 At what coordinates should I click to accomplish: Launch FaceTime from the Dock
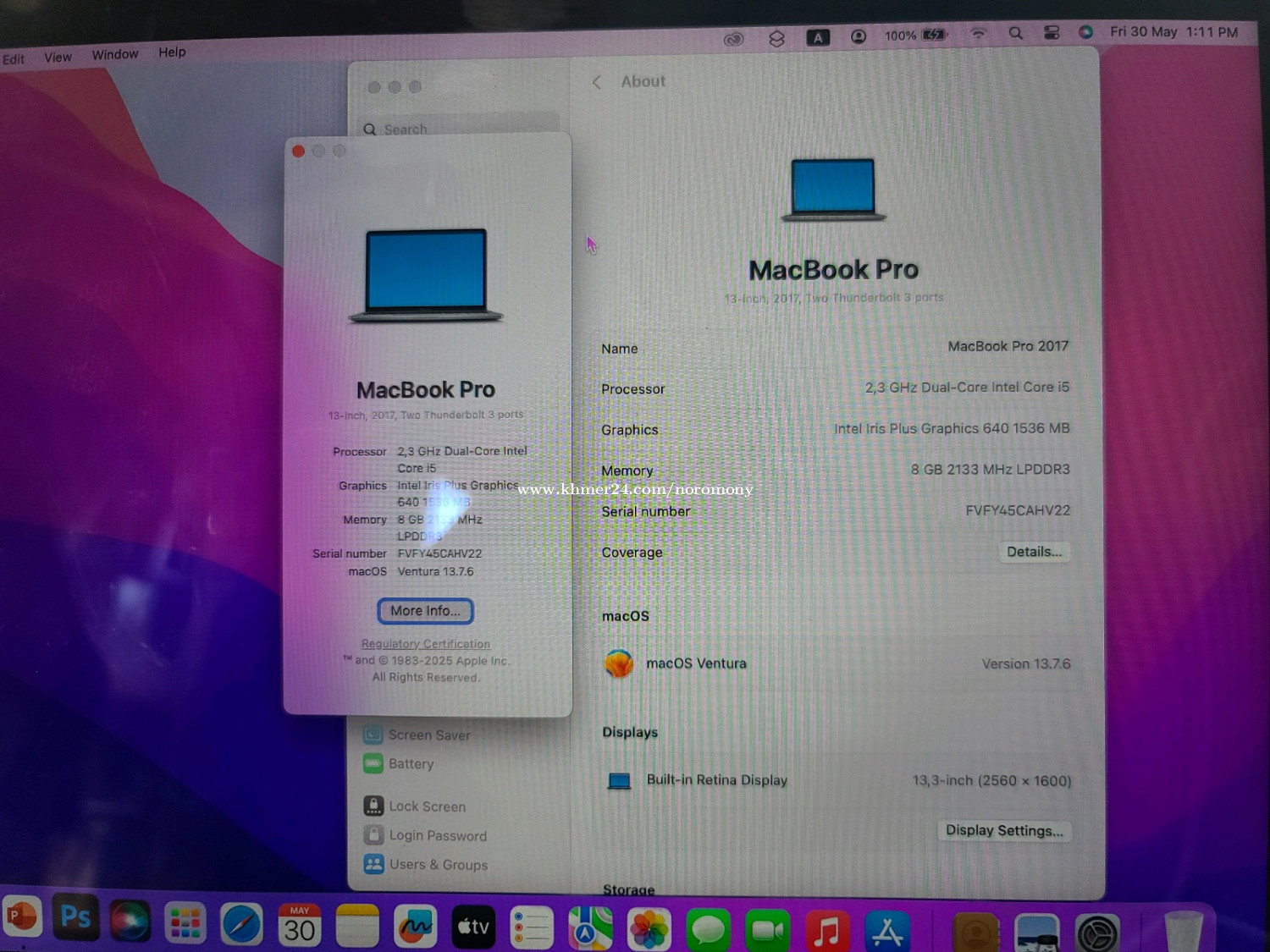767,931
